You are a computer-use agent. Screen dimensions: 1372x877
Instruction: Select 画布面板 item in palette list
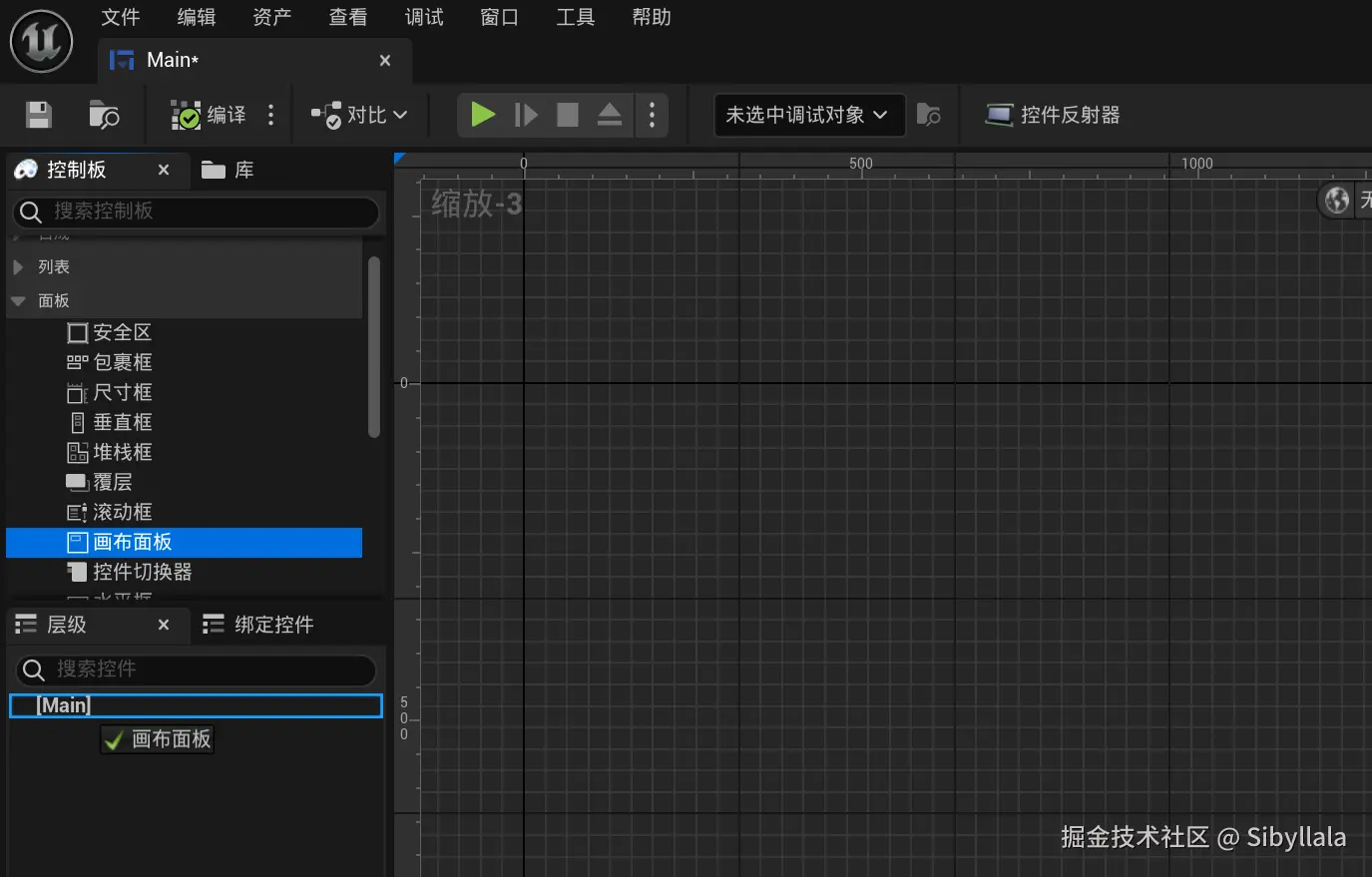[185, 542]
